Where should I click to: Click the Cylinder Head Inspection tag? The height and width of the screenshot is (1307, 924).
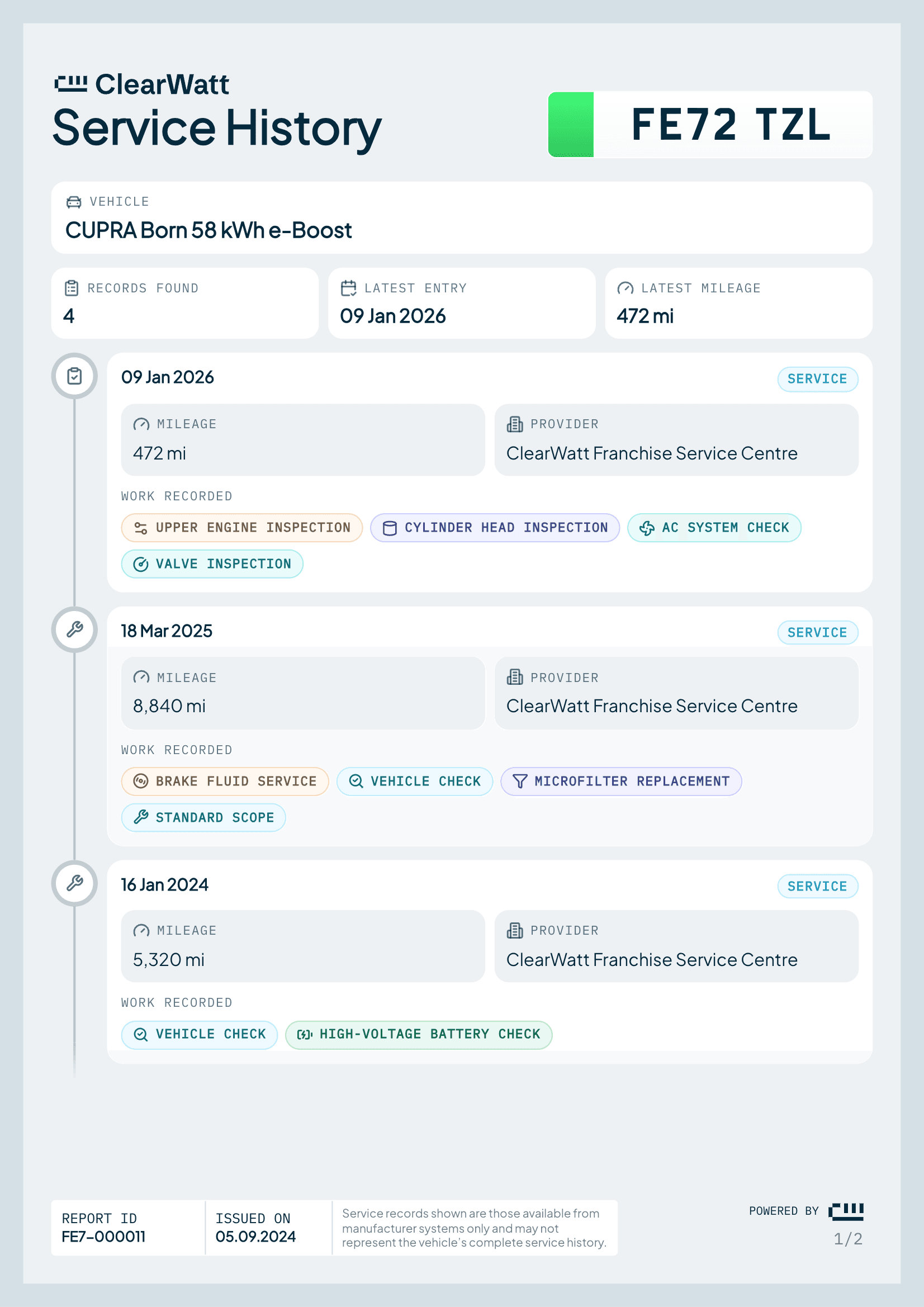click(x=495, y=528)
